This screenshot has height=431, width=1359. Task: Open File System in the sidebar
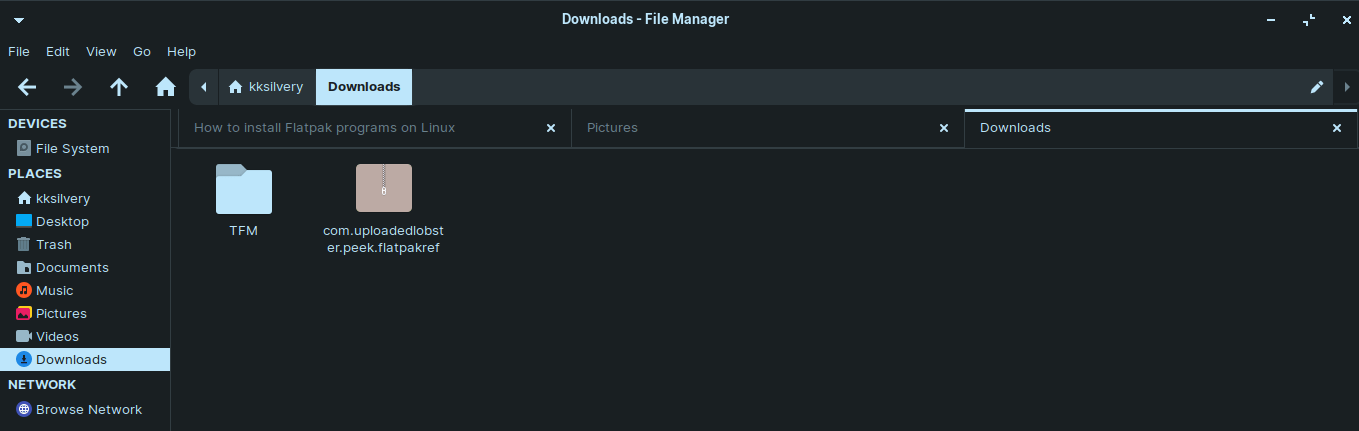tap(72, 148)
